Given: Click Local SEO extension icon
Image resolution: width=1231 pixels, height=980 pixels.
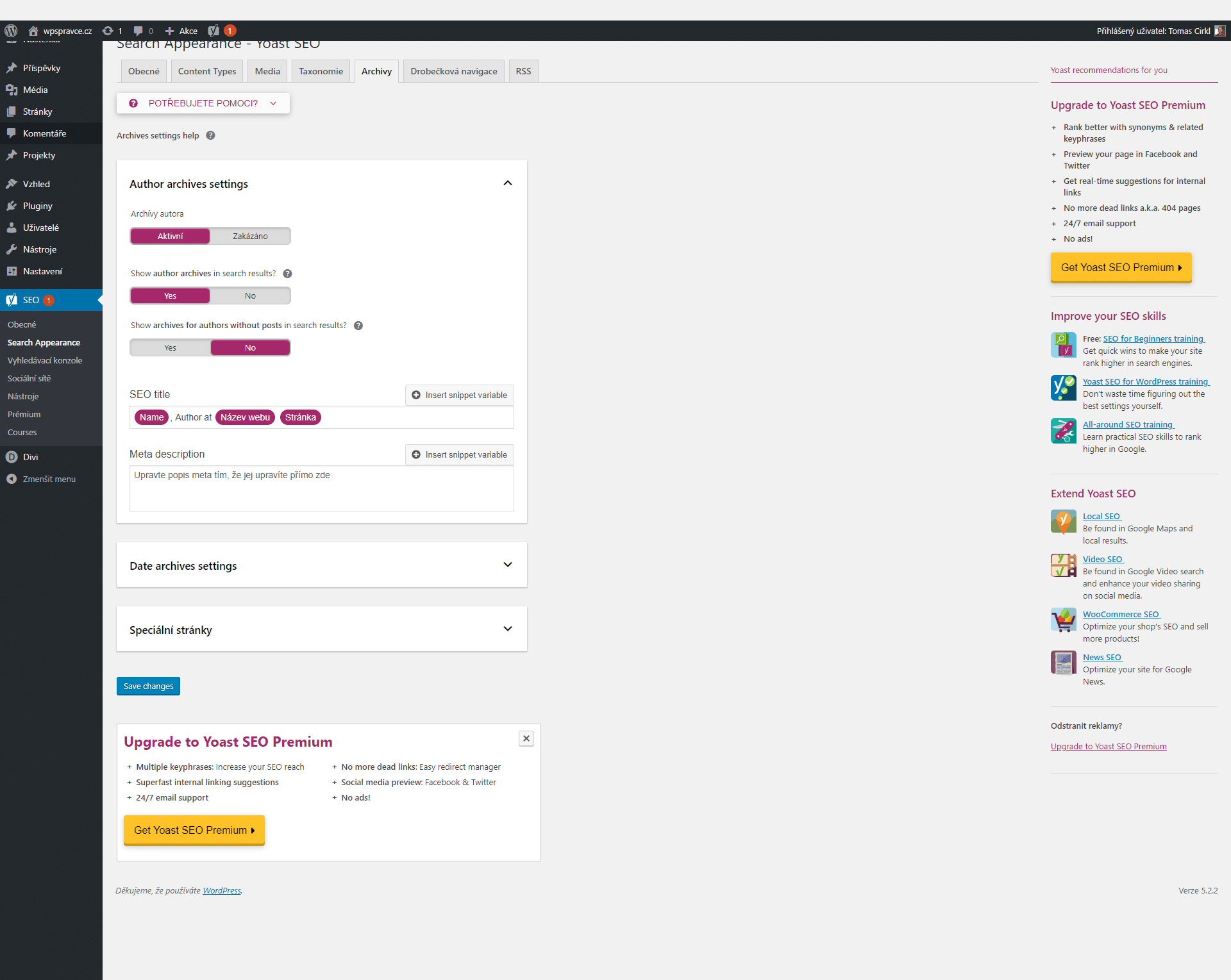Looking at the screenshot, I should pyautogui.click(x=1064, y=522).
